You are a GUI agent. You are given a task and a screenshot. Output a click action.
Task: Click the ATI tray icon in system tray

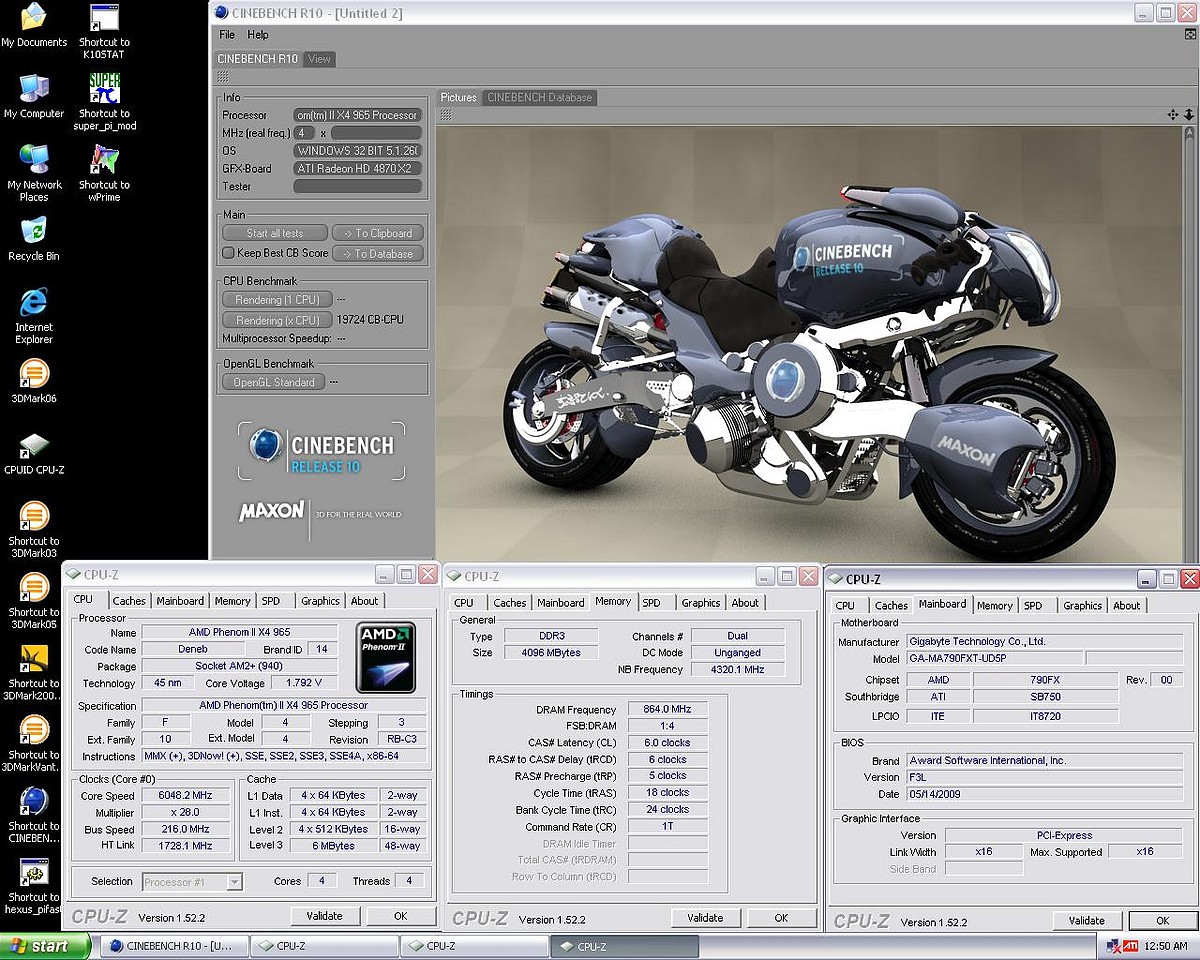click(1131, 945)
